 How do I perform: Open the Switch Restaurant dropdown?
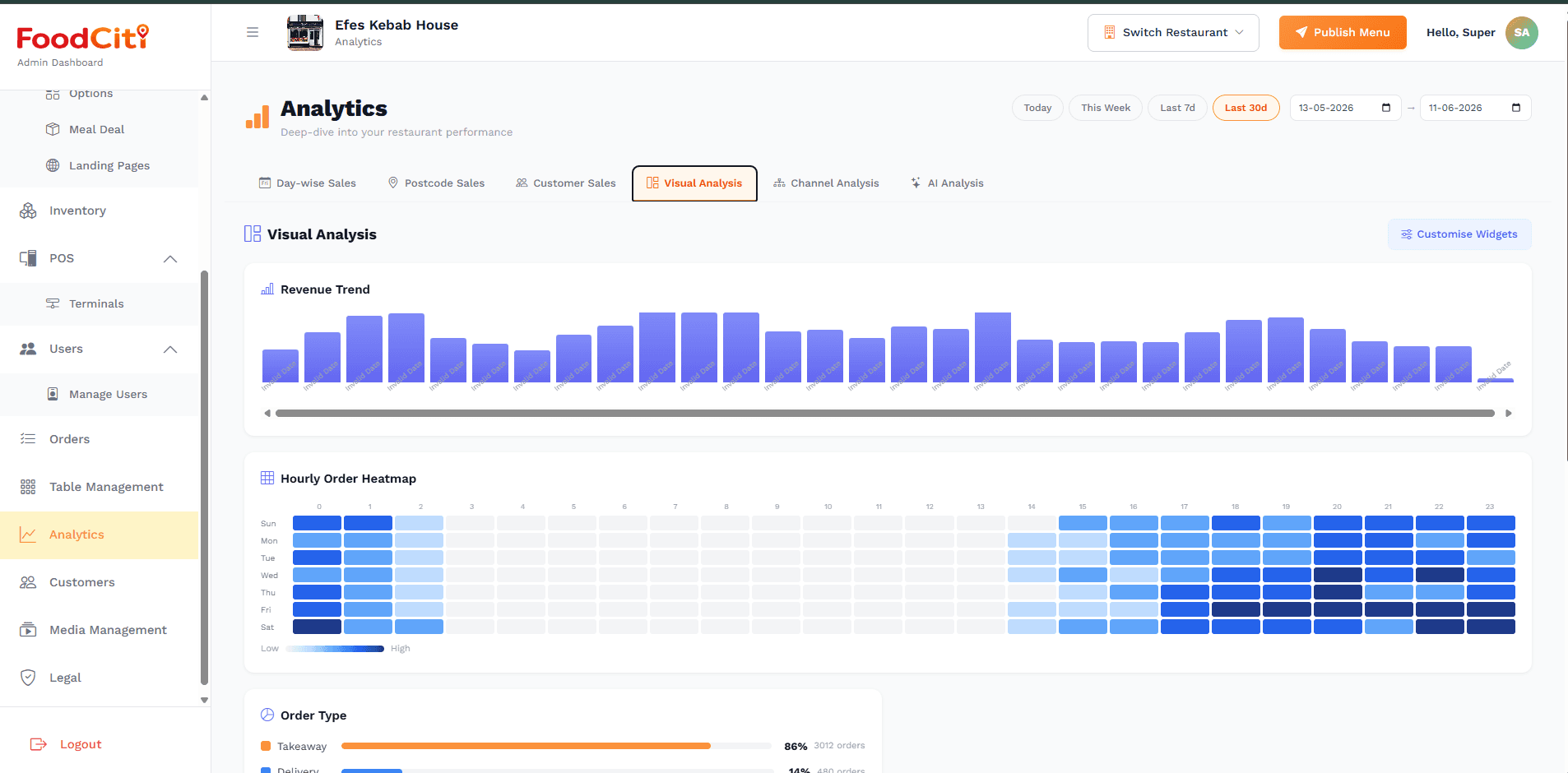tap(1173, 33)
